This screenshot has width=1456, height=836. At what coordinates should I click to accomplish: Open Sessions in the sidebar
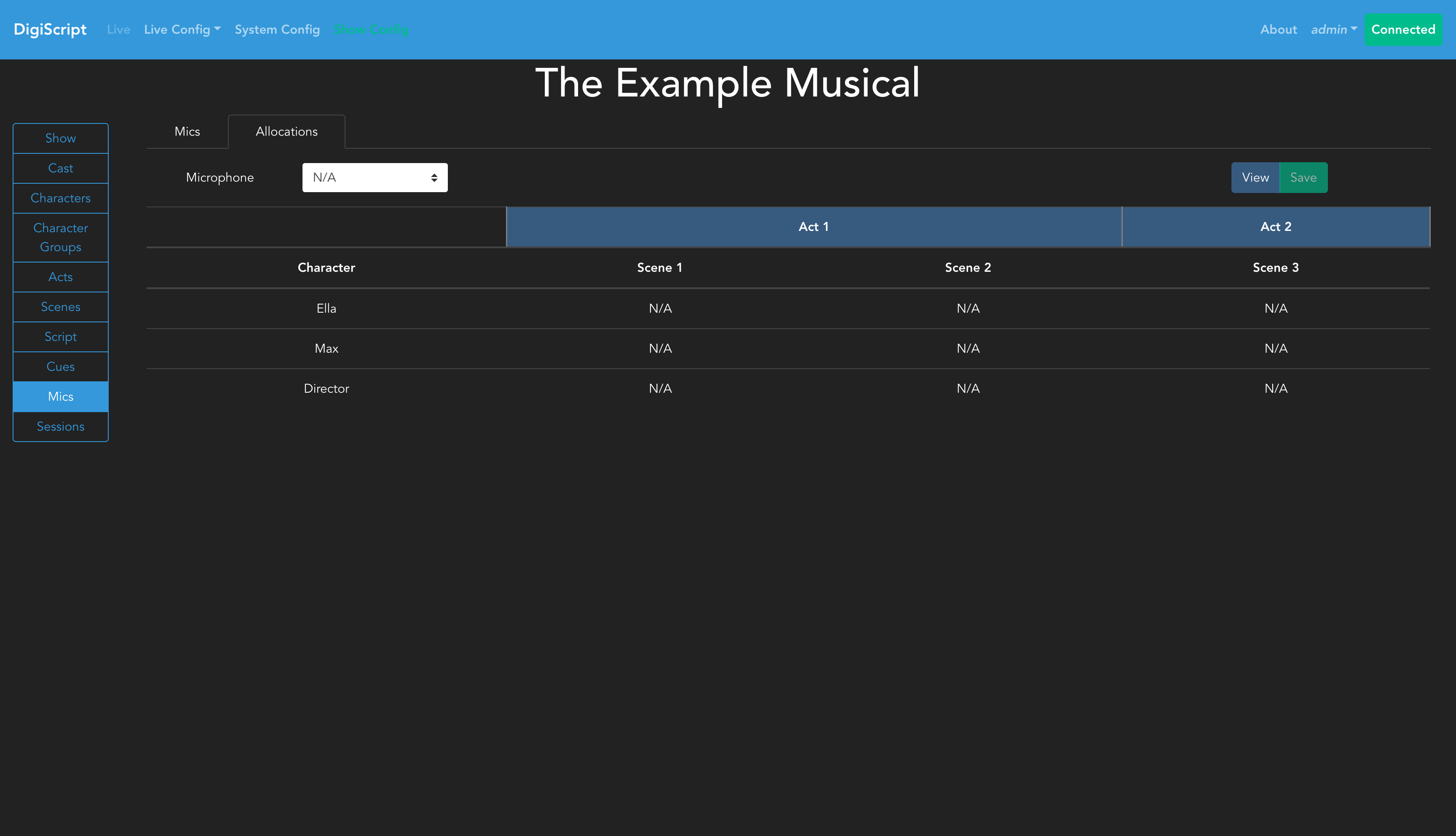coord(60,426)
